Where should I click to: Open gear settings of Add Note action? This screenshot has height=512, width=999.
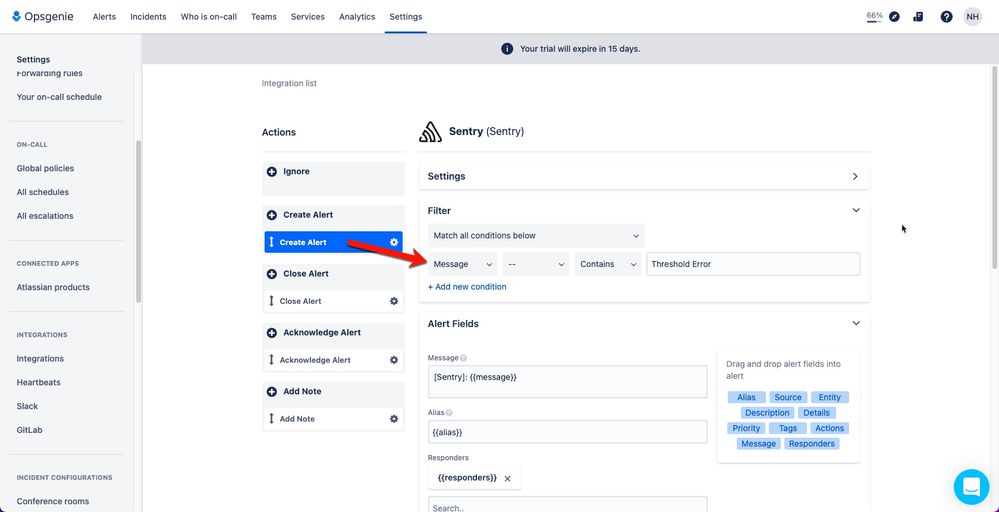394,419
